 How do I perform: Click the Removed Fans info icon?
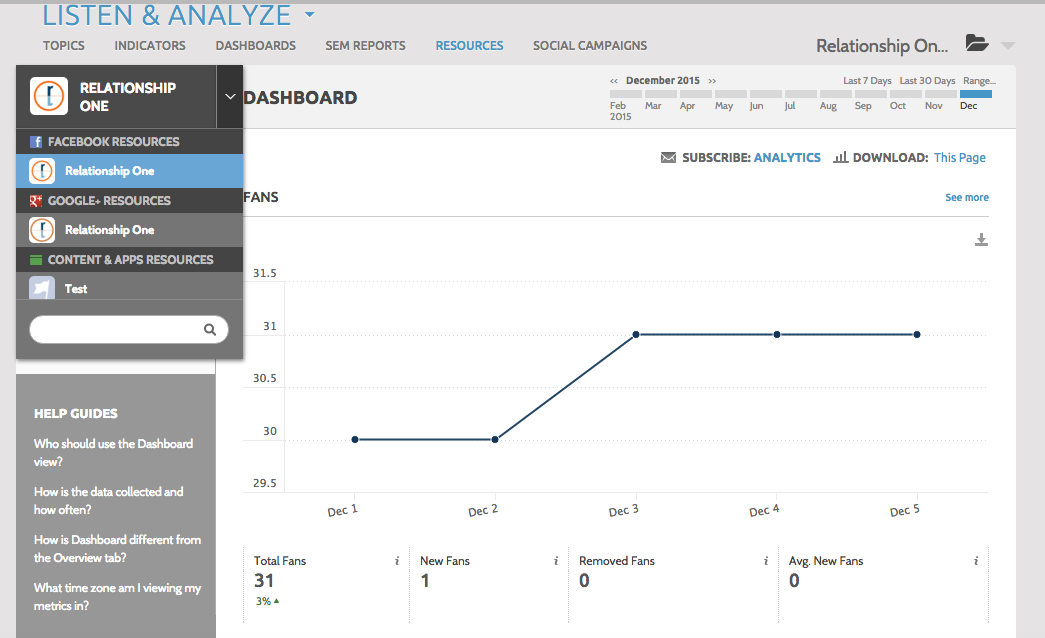click(x=766, y=562)
